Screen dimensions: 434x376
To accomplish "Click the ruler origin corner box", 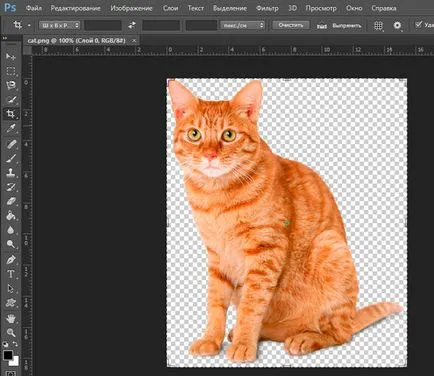I will [x=28, y=51].
